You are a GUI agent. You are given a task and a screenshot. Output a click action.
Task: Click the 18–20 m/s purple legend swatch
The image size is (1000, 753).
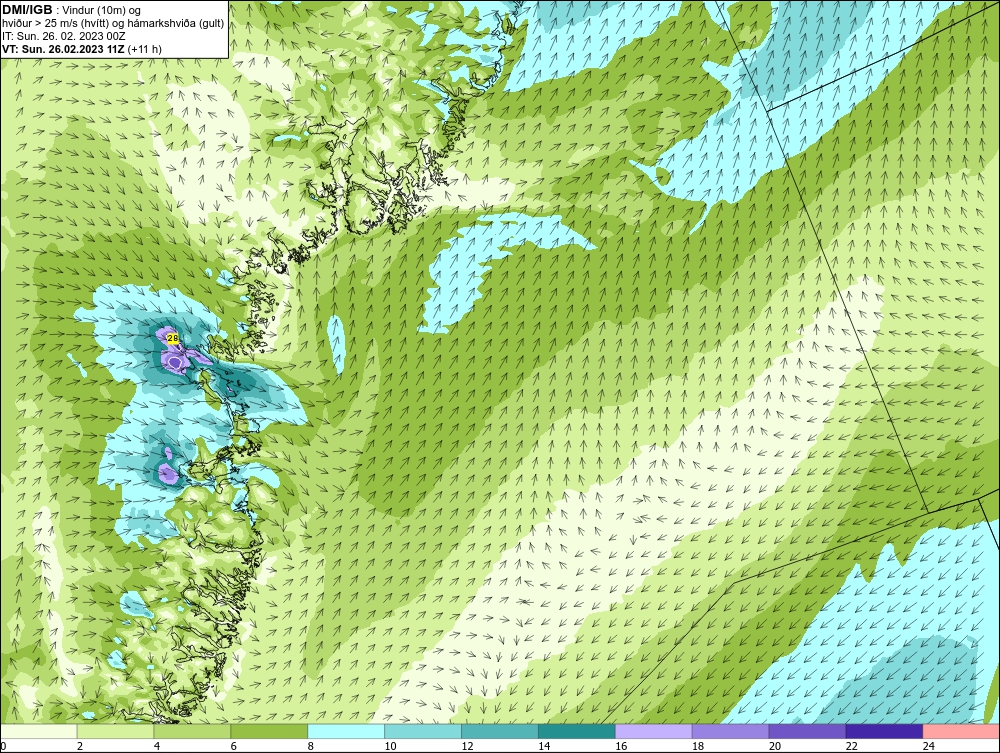tap(730, 731)
